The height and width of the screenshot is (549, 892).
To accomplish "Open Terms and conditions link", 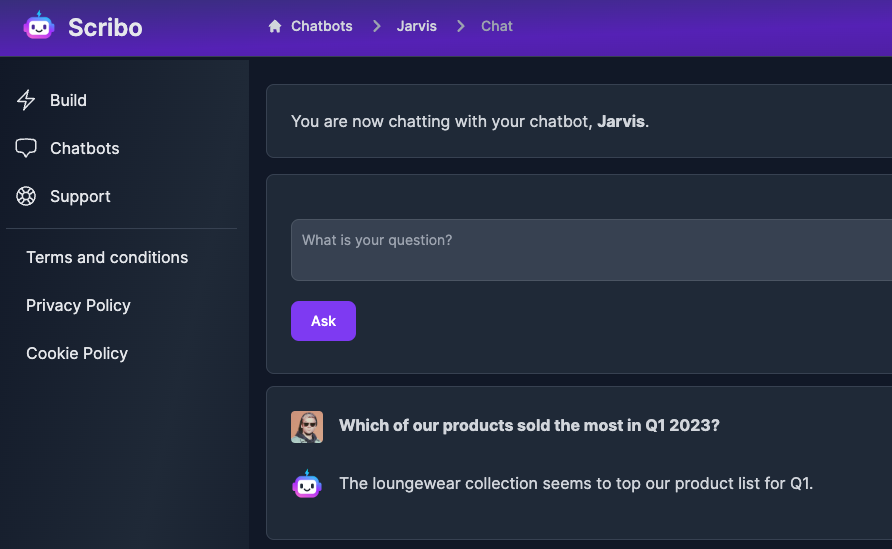I will [x=107, y=257].
